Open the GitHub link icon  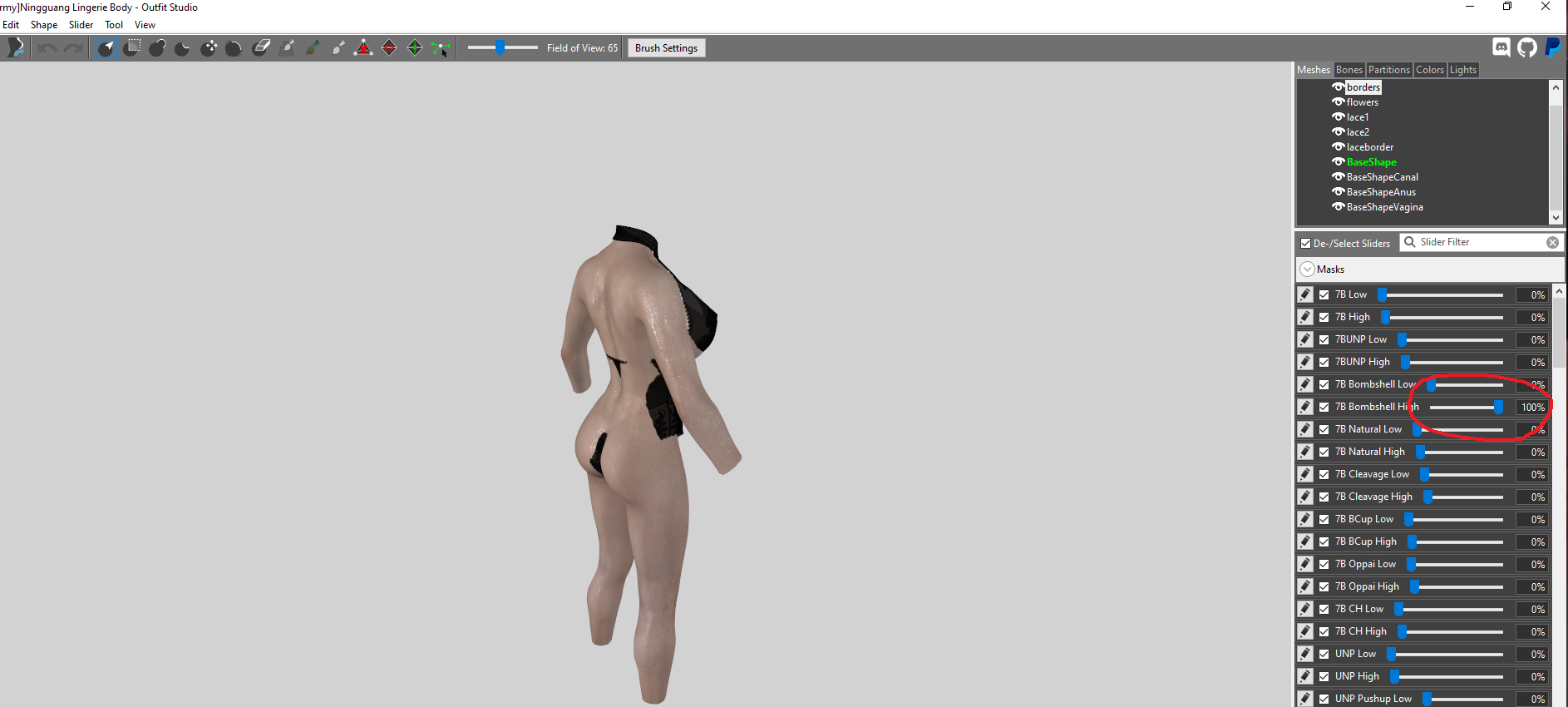[1527, 47]
